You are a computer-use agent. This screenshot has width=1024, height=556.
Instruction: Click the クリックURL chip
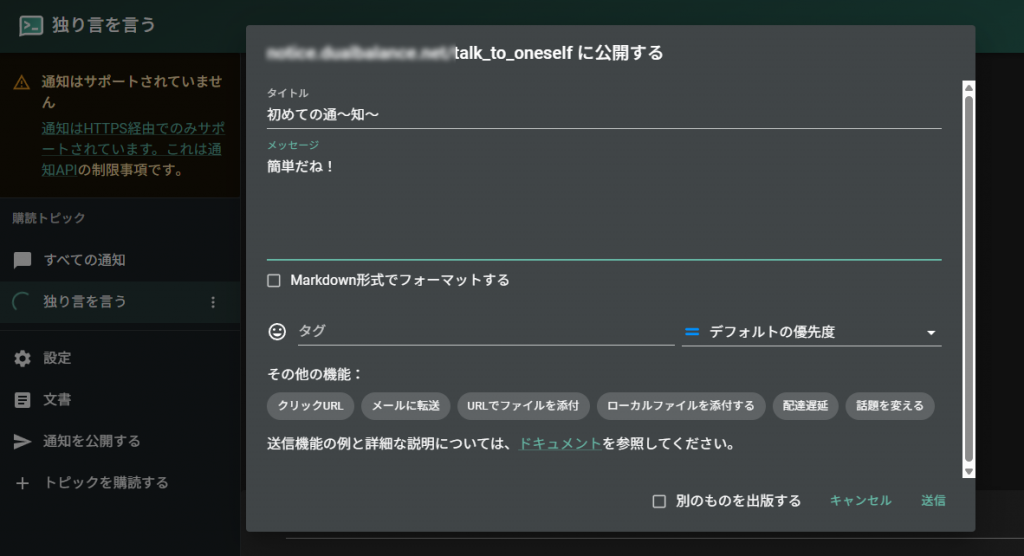(310, 406)
